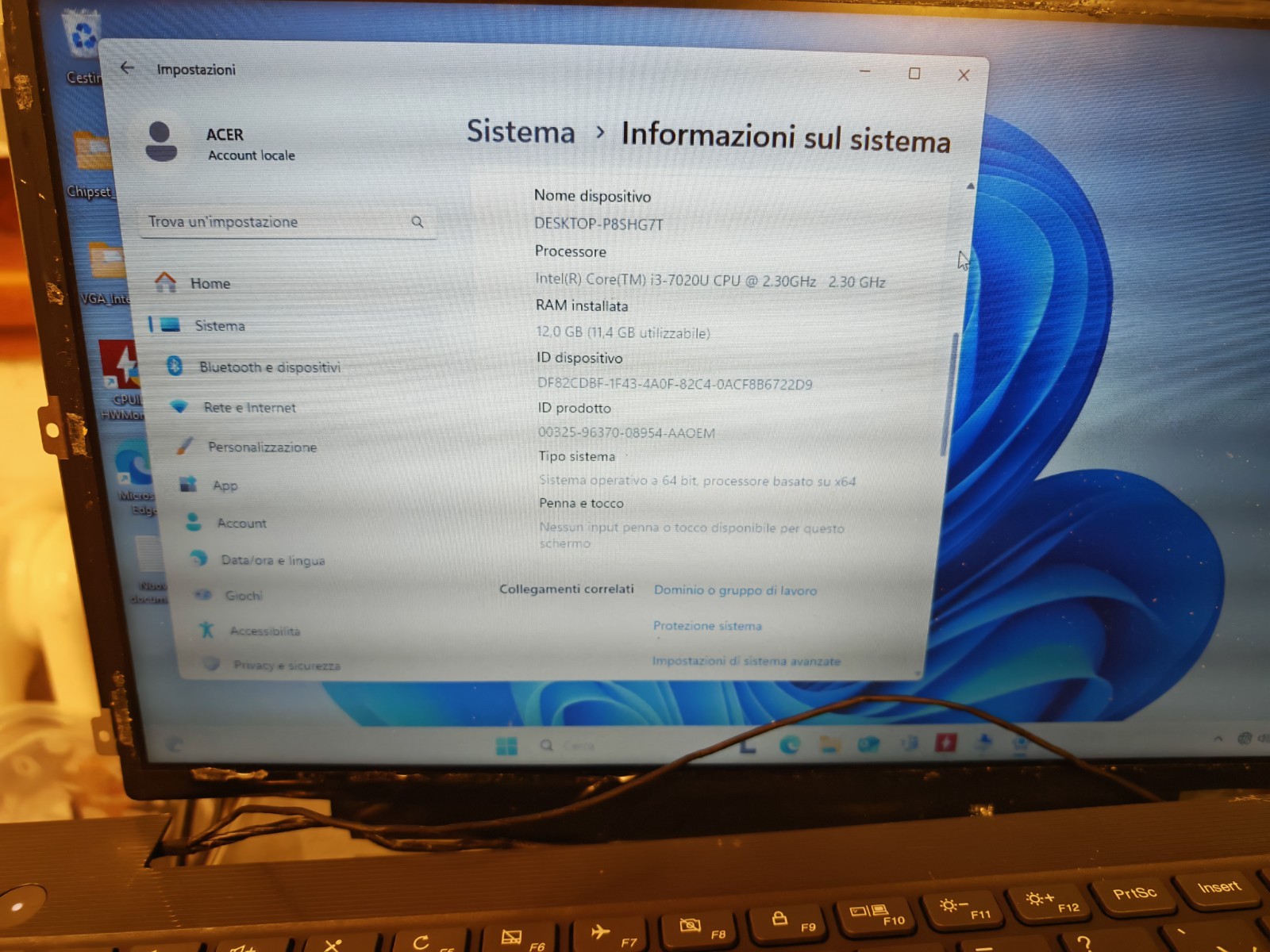Viewport: 1270px width, 952px height.
Task: Open the Home settings page
Action: pyautogui.click(x=210, y=283)
